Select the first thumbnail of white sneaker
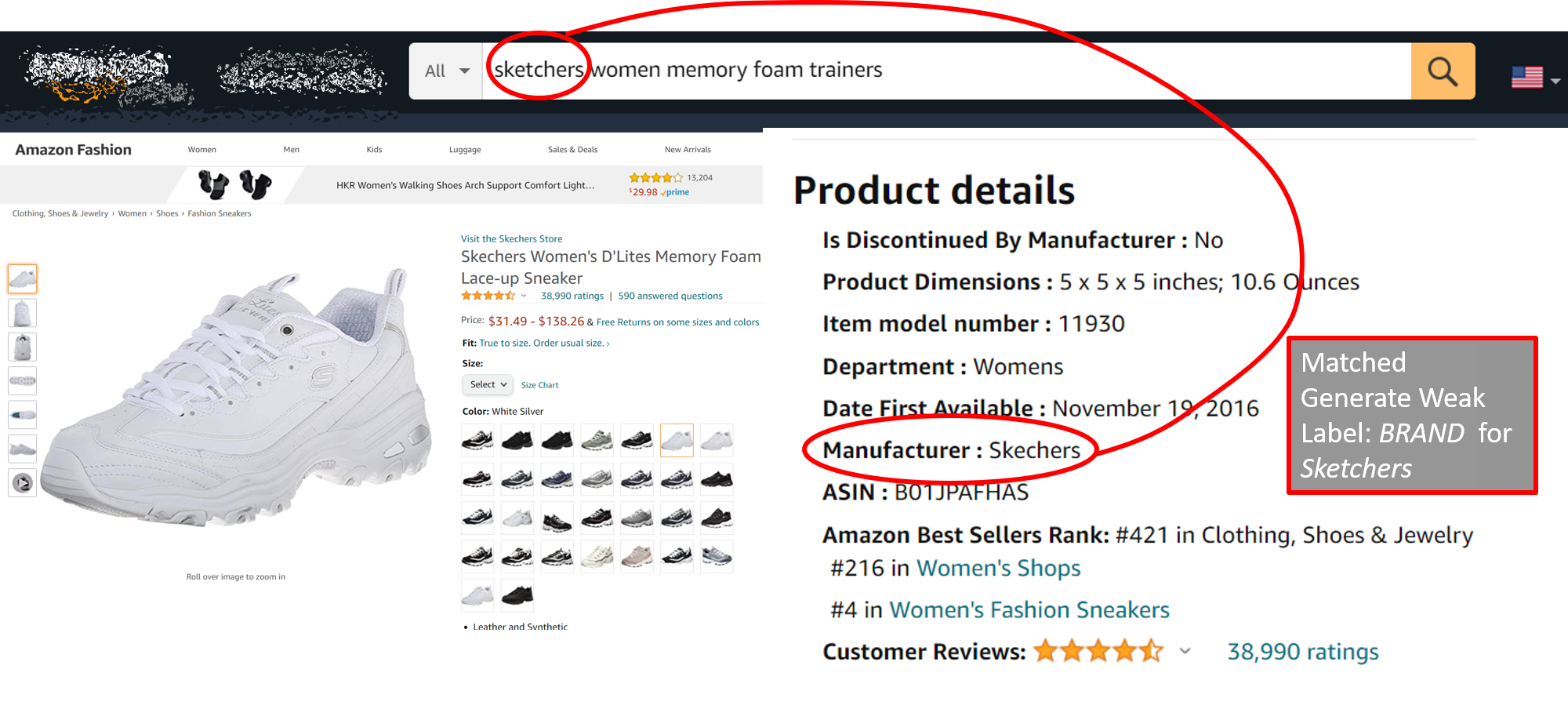This screenshot has height=709, width=1568. (23, 278)
